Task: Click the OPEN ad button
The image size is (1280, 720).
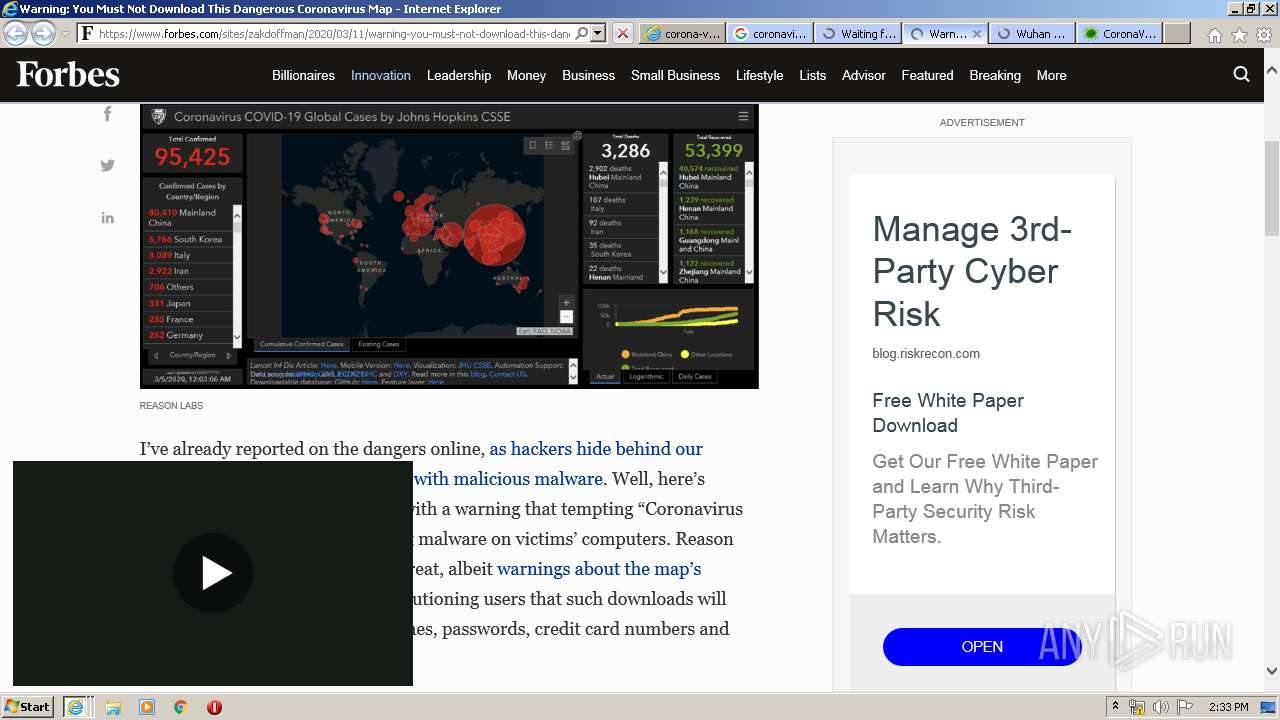Action: 982,647
